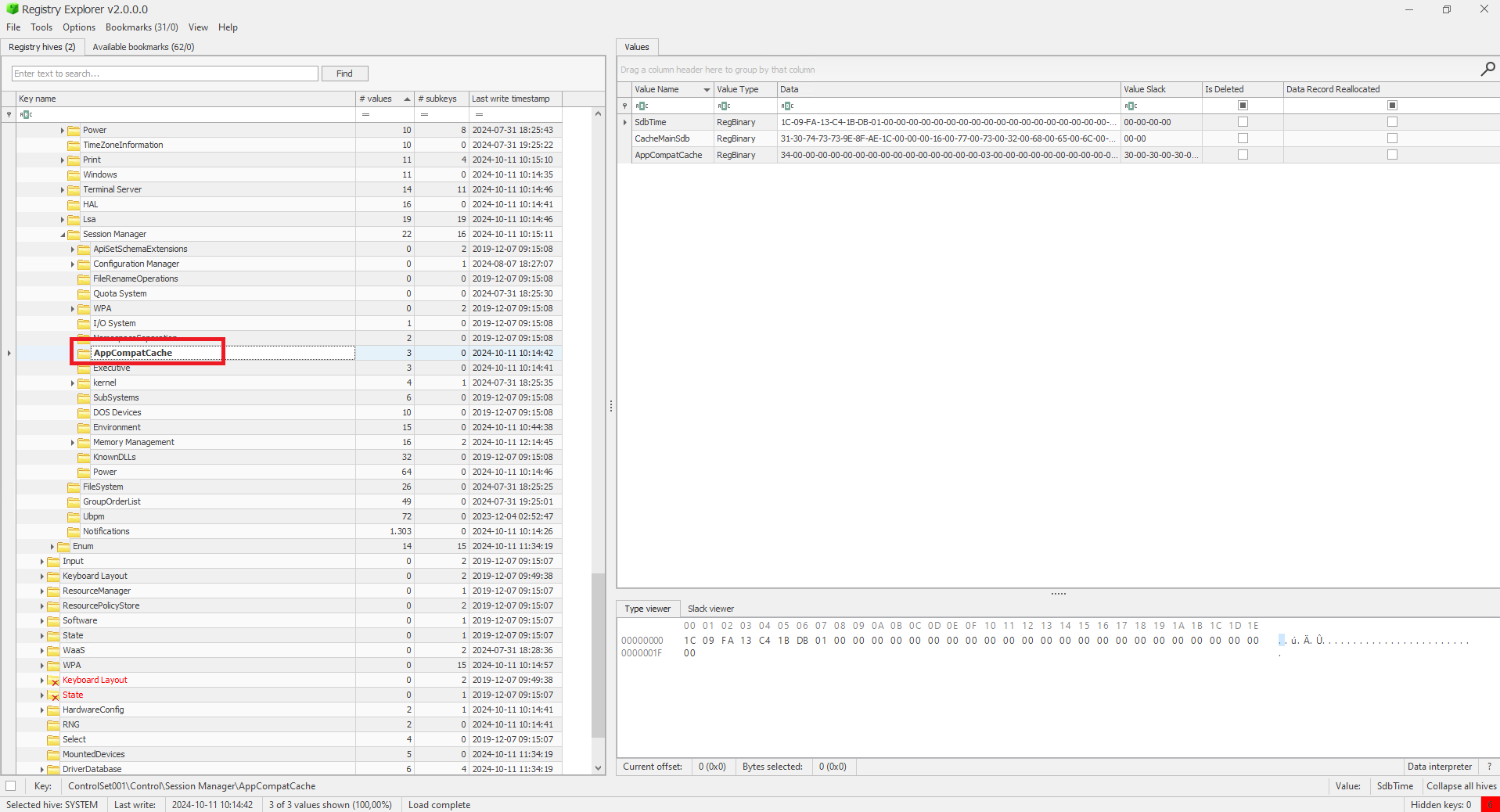Click the Enter text to search field
Screen dimensions: 1500x812
[165, 74]
